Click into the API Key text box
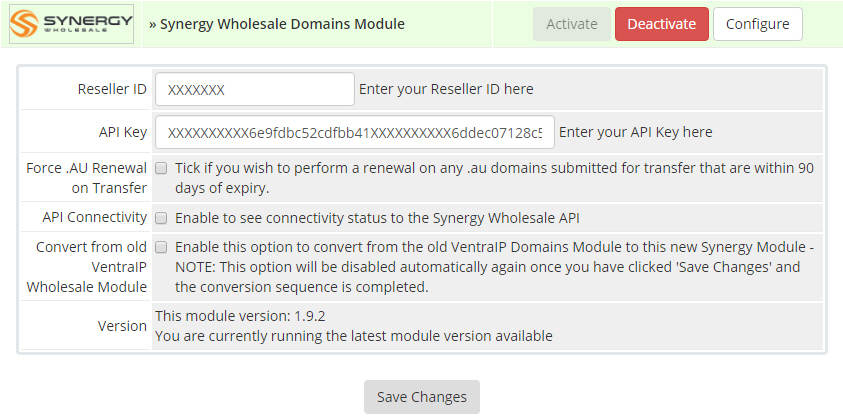843x419 pixels. pyautogui.click(x=354, y=132)
